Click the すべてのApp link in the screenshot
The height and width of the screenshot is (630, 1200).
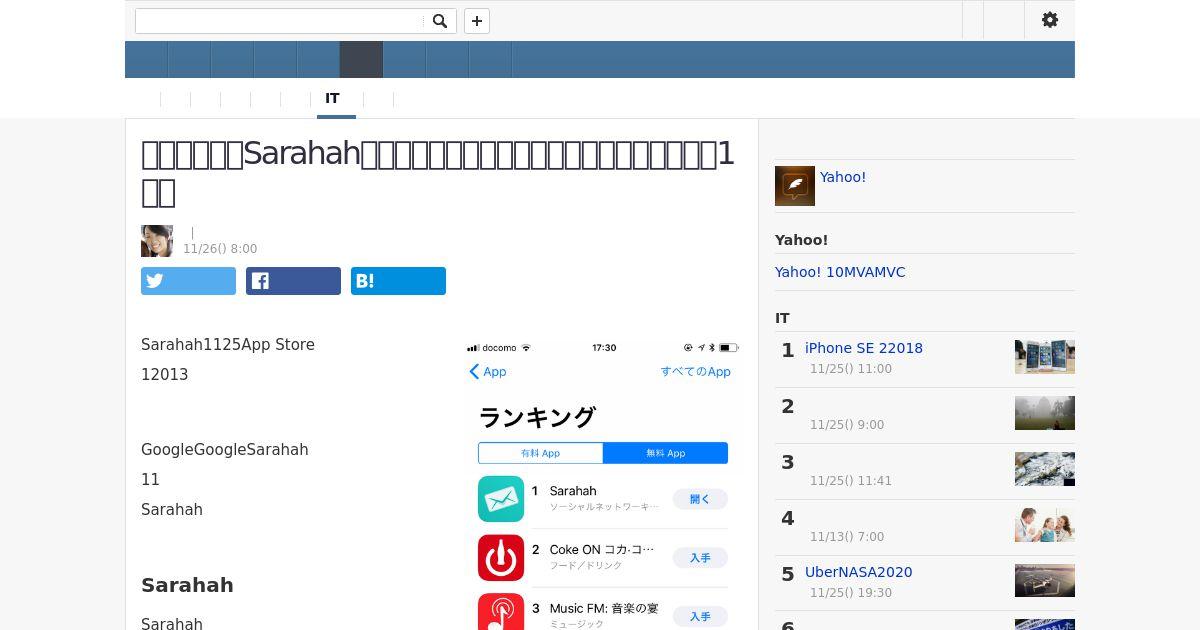pyautogui.click(x=695, y=371)
